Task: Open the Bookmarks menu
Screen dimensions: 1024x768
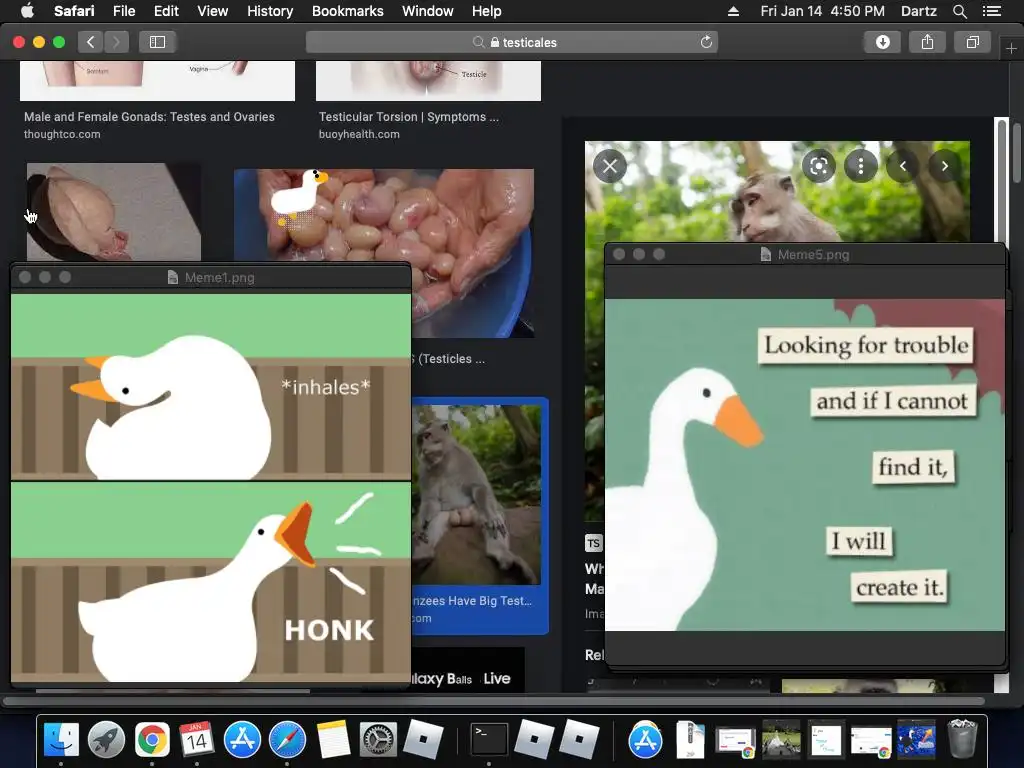Action: (x=347, y=11)
